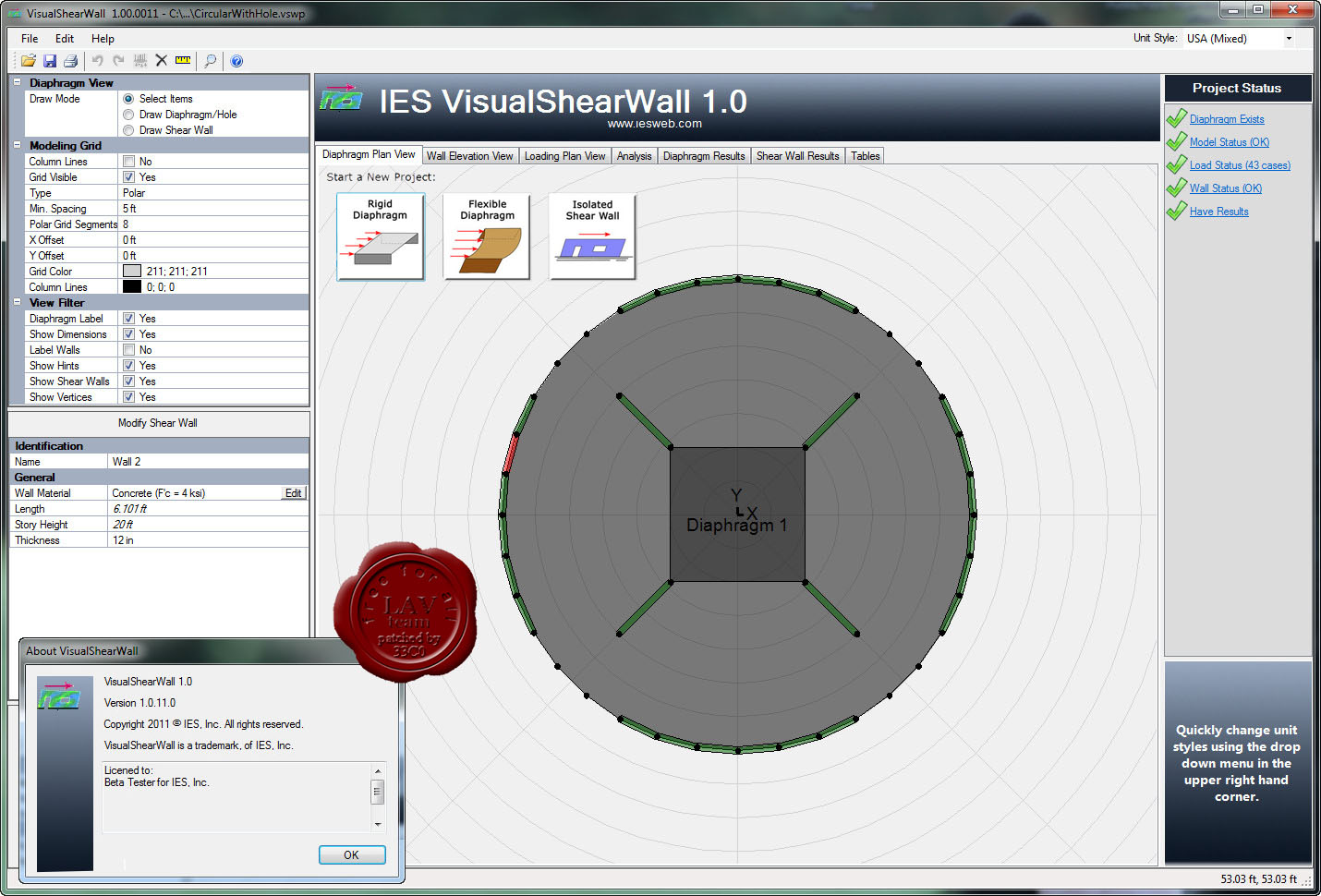
Task: Click the green check beside Diaphragm Exists
Action: click(1176, 118)
